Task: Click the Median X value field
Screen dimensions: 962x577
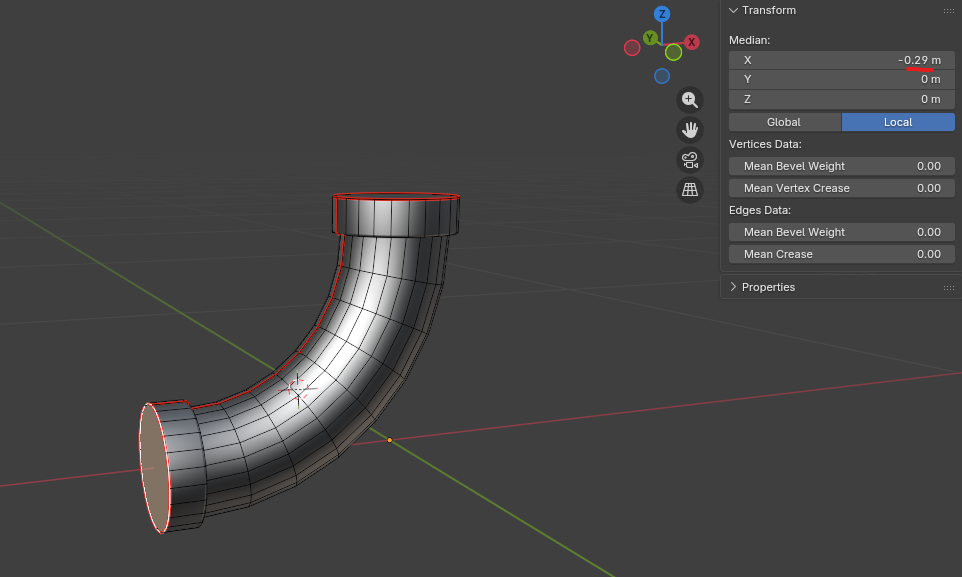Action: click(x=841, y=60)
